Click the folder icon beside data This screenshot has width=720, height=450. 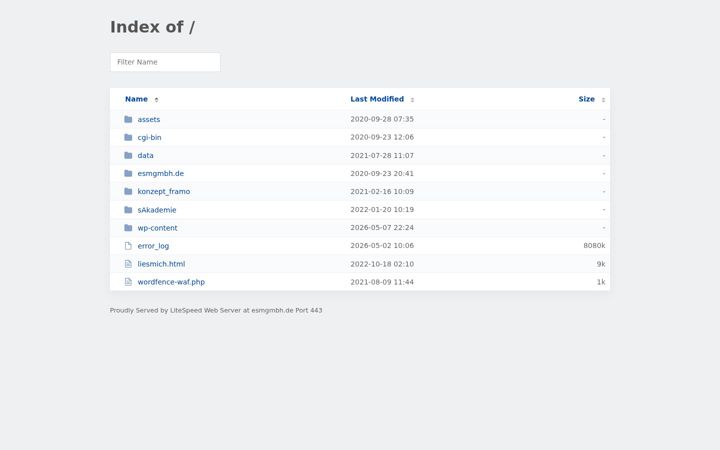point(128,155)
